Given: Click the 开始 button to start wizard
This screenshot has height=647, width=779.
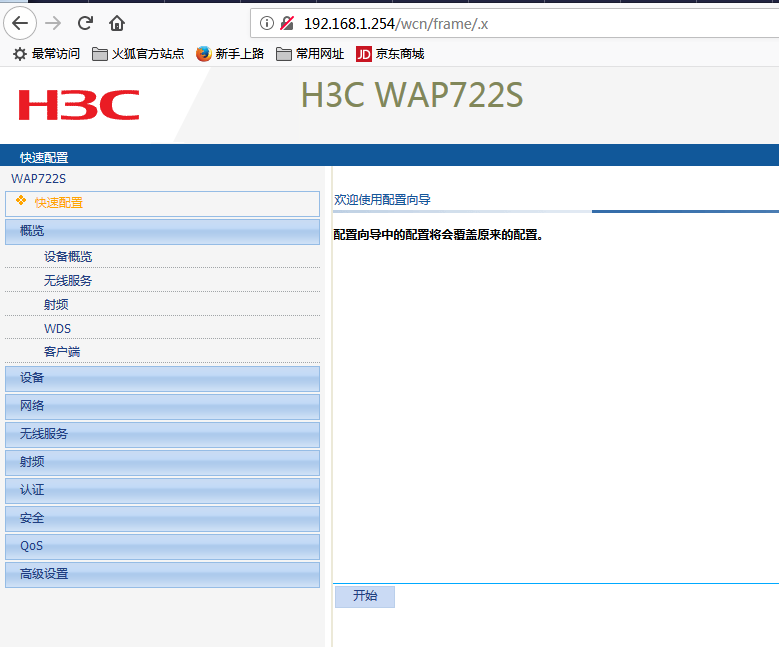Looking at the screenshot, I should click(x=365, y=596).
